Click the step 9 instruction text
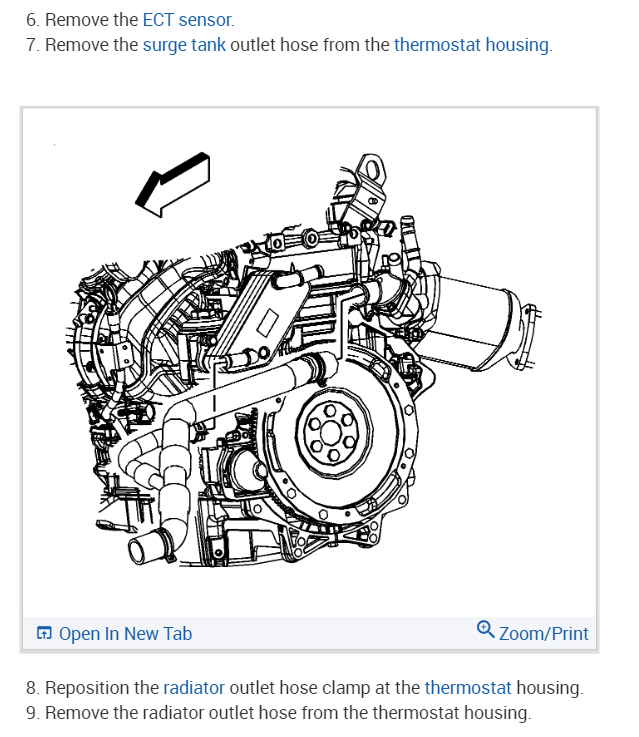The image size is (639, 737). click(x=279, y=713)
